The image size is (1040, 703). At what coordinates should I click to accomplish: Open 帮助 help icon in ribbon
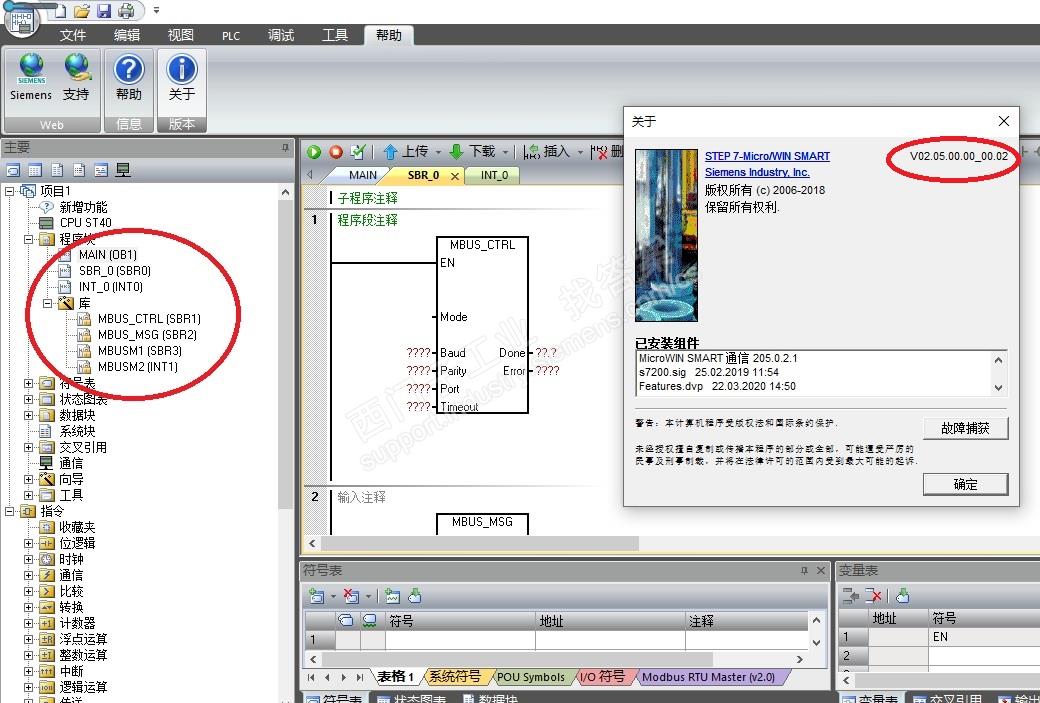point(129,77)
